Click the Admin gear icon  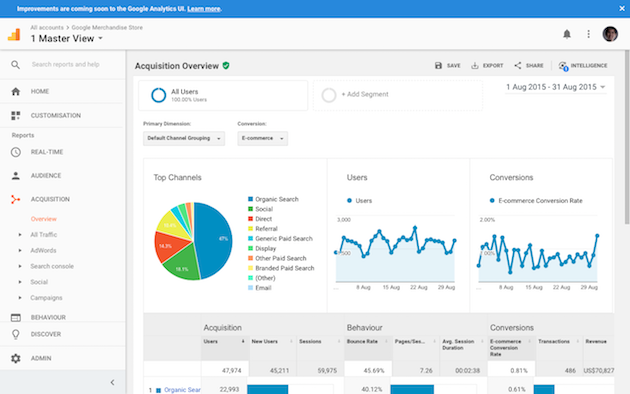[16, 358]
